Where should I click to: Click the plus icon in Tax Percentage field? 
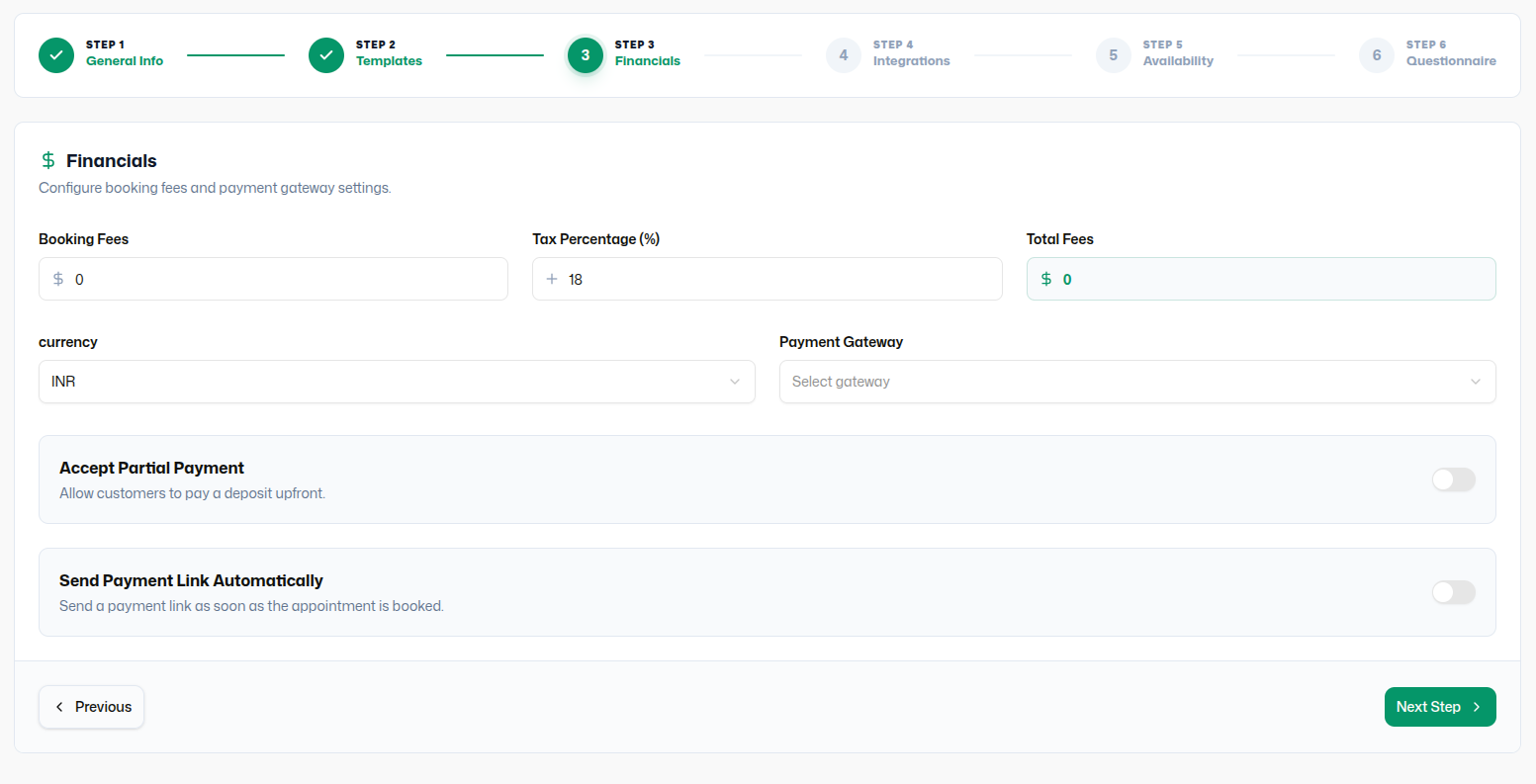pos(552,279)
